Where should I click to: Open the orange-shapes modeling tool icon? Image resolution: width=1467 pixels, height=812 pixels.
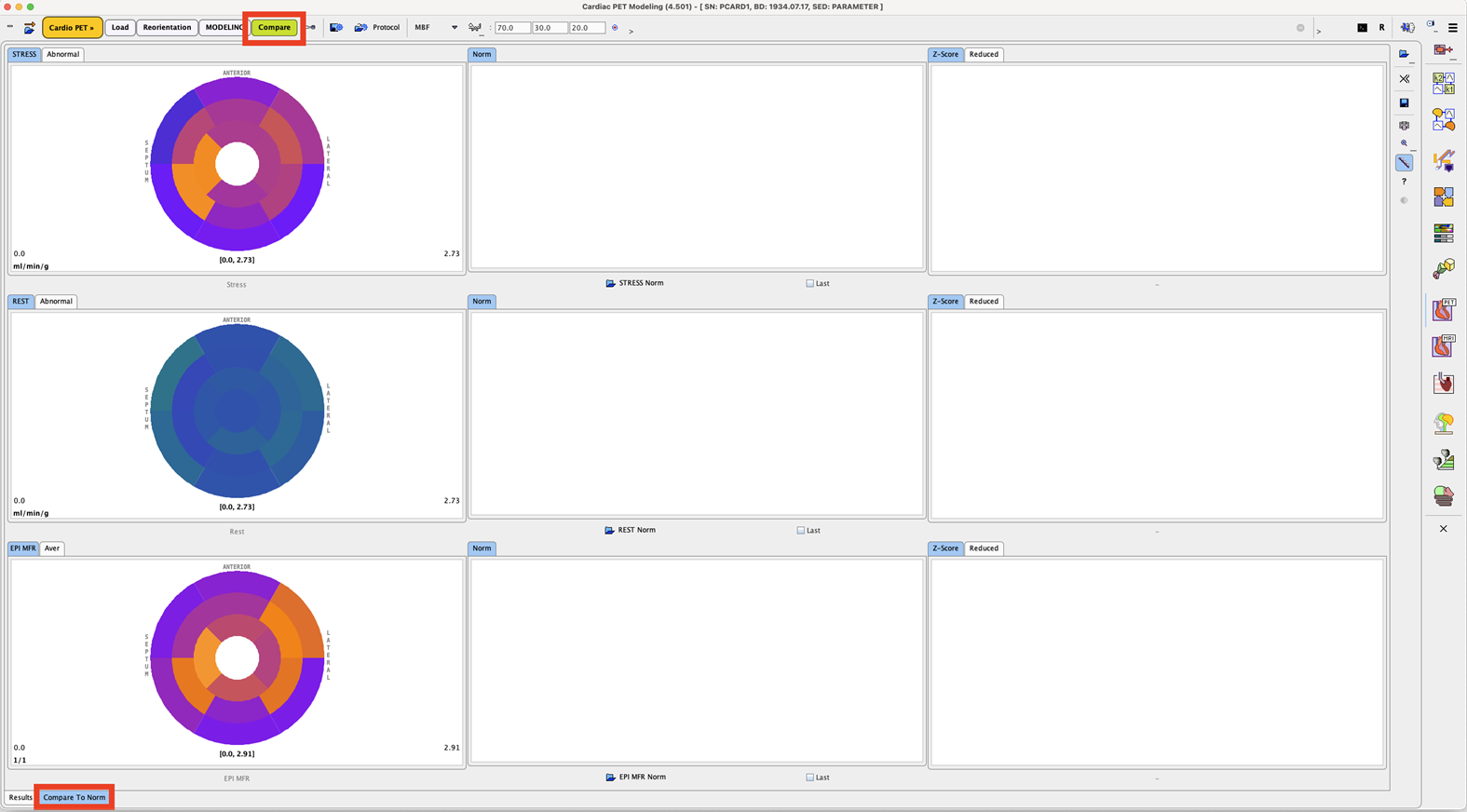tap(1444, 119)
